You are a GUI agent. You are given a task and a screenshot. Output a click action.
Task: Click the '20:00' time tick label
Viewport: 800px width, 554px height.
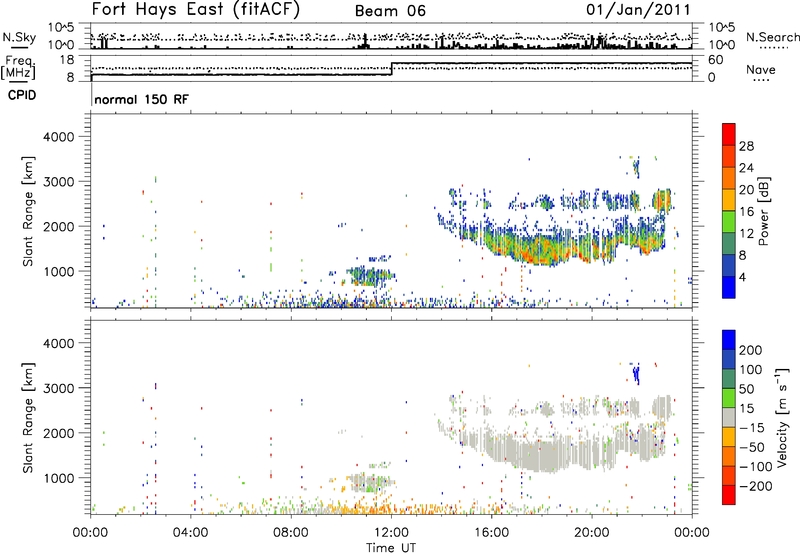click(x=592, y=533)
